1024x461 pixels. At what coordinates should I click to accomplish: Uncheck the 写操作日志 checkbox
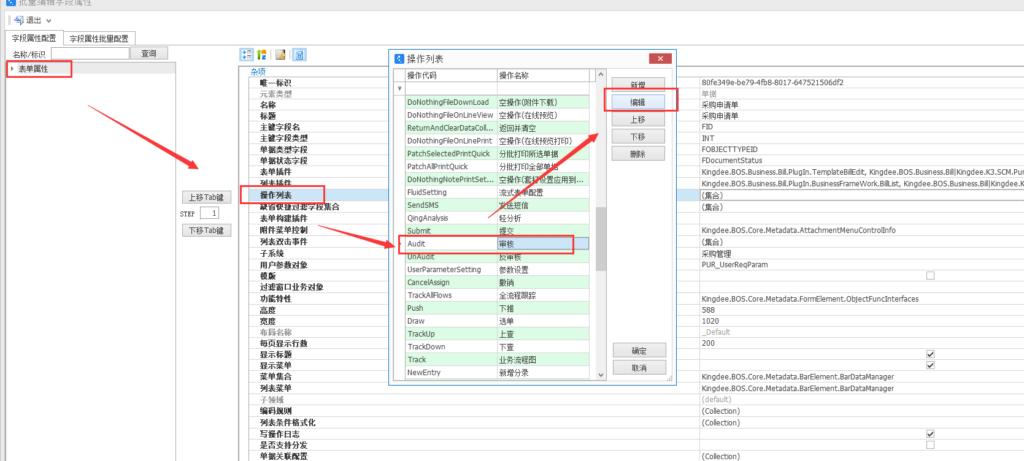click(x=930, y=434)
